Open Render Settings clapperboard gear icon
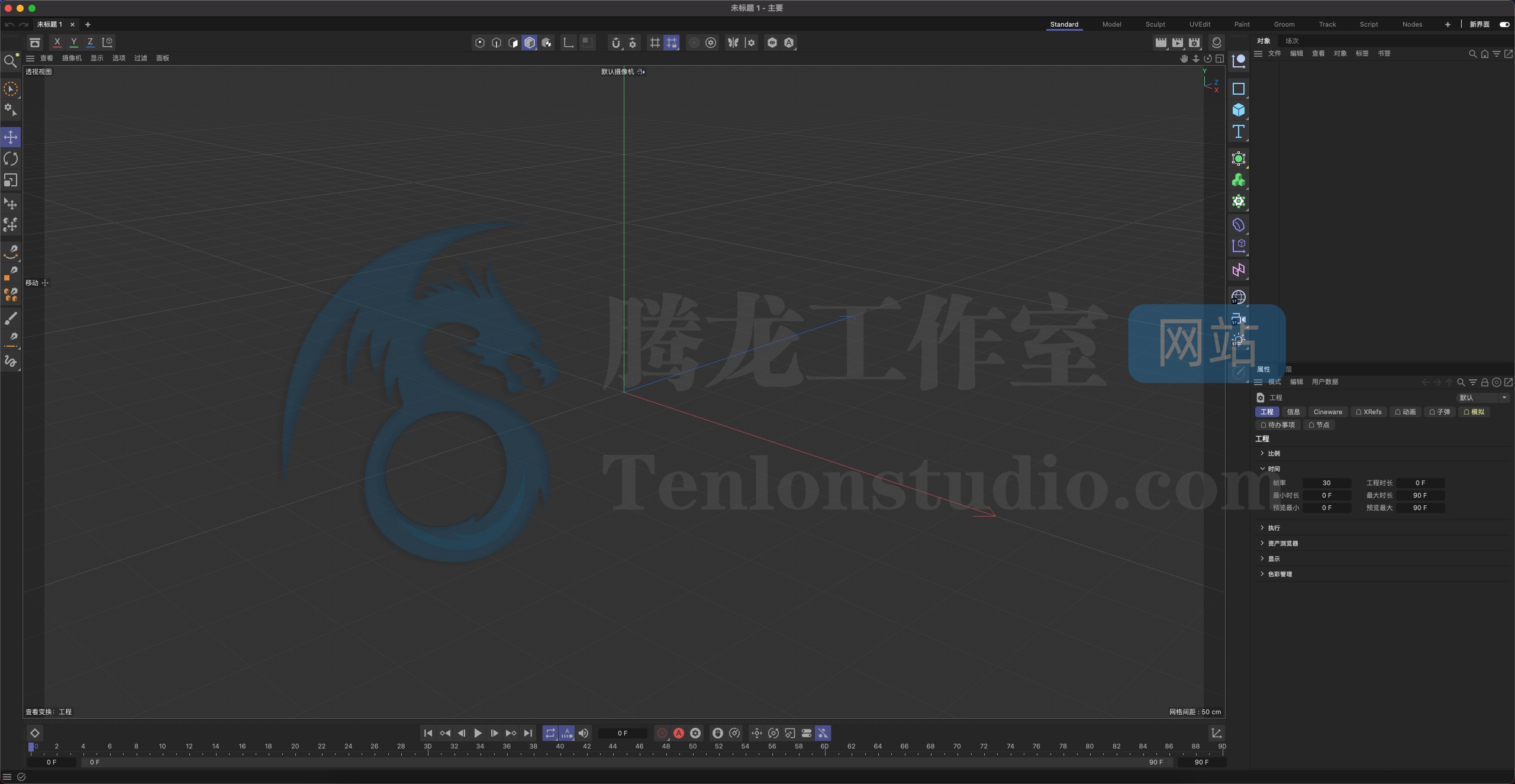Screen dimensions: 1515x784 1194,43
